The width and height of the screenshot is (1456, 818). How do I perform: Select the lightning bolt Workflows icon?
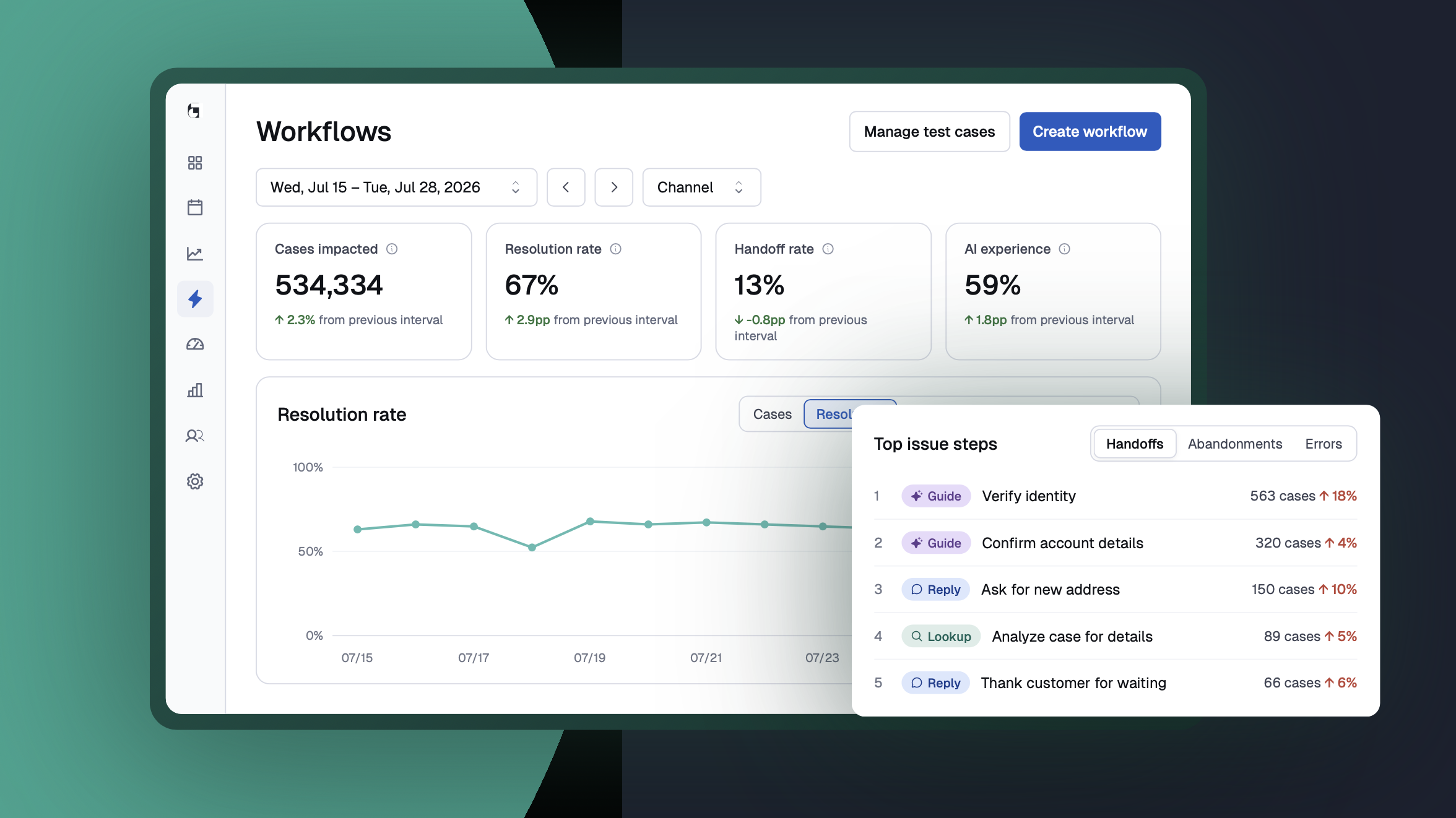click(195, 299)
